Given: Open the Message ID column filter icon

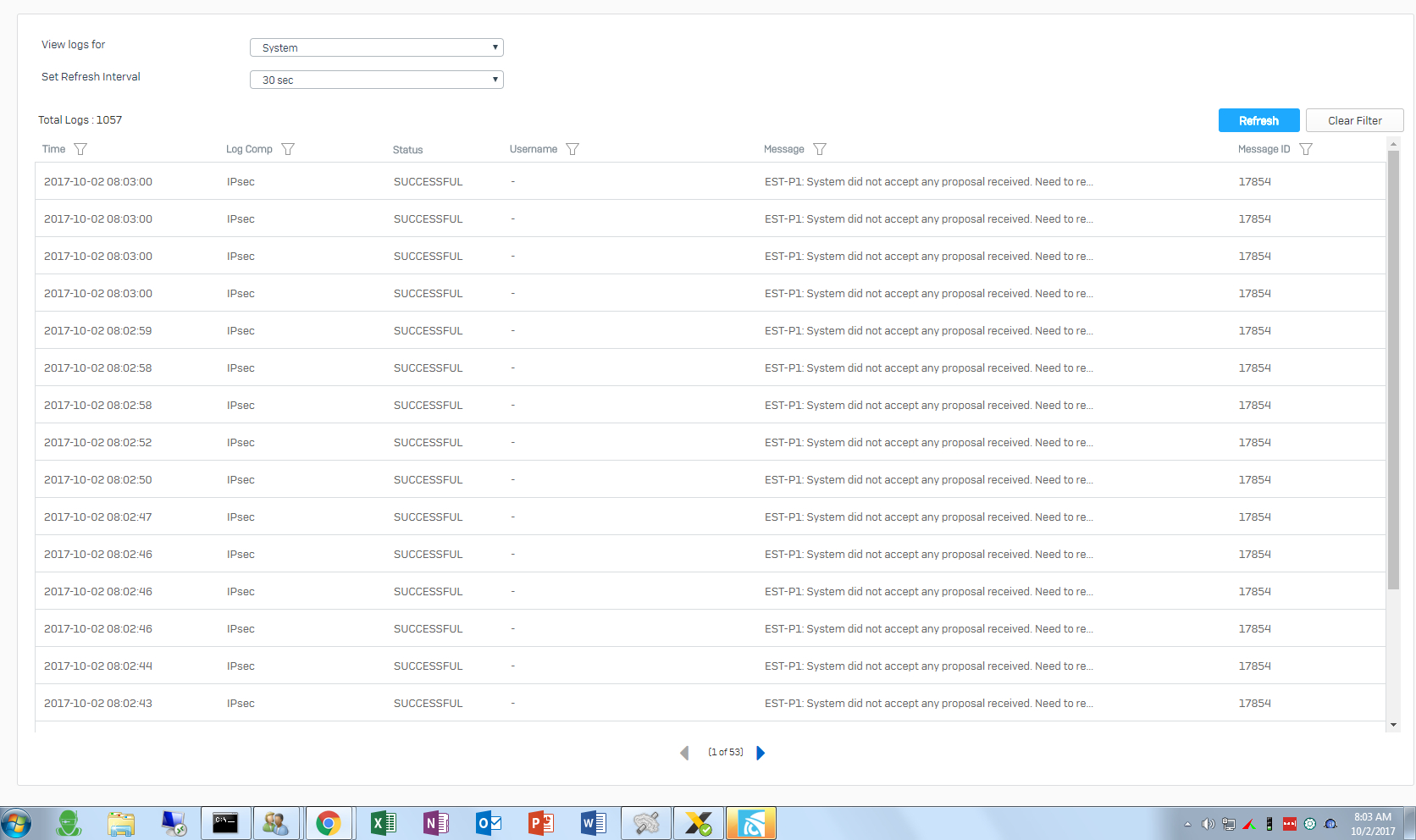Looking at the screenshot, I should [x=1306, y=149].
